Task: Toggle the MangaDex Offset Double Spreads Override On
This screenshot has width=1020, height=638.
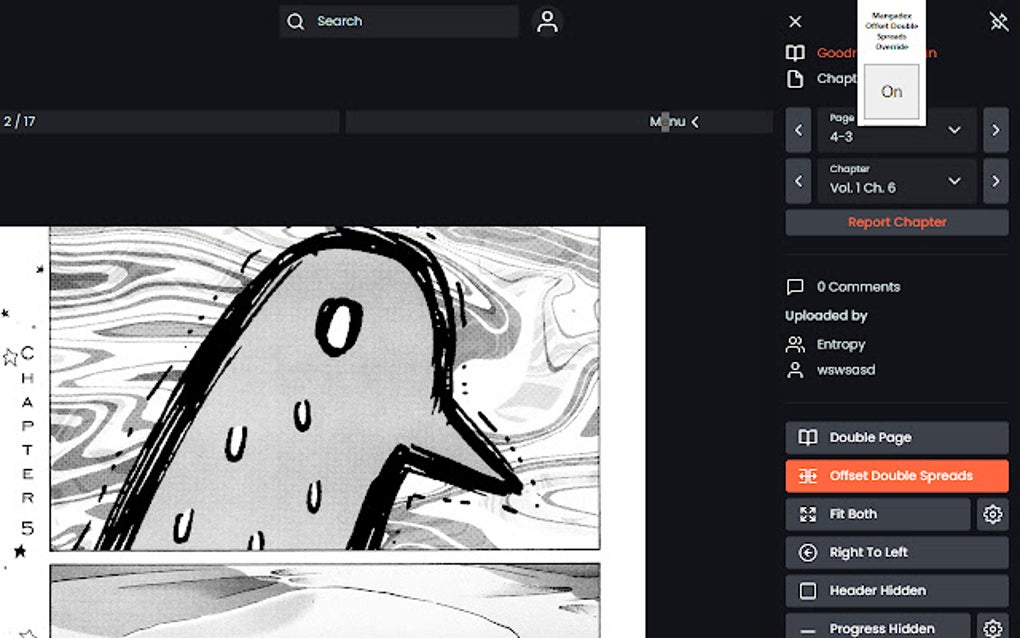Action: [891, 91]
